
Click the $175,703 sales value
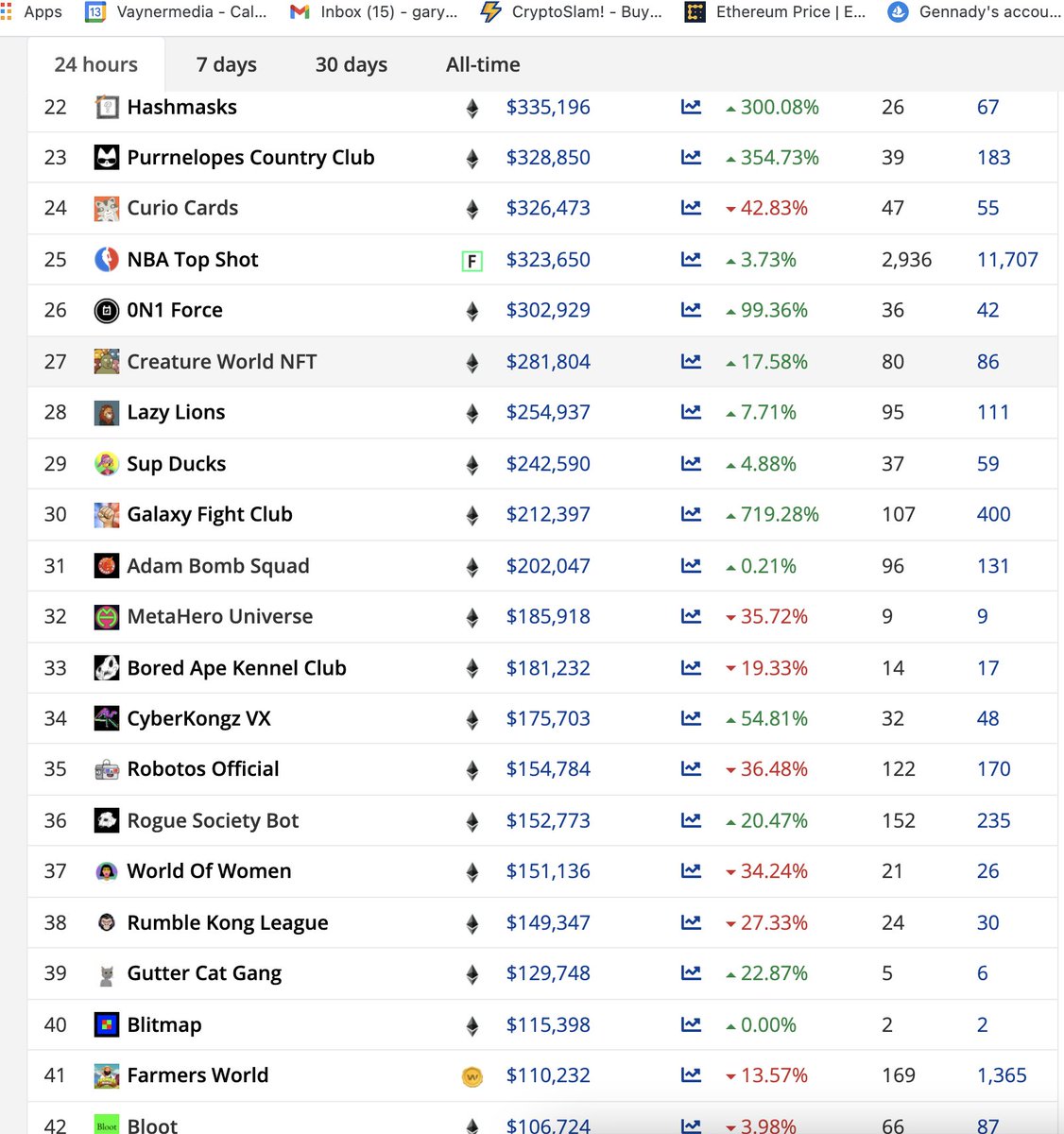coord(548,718)
